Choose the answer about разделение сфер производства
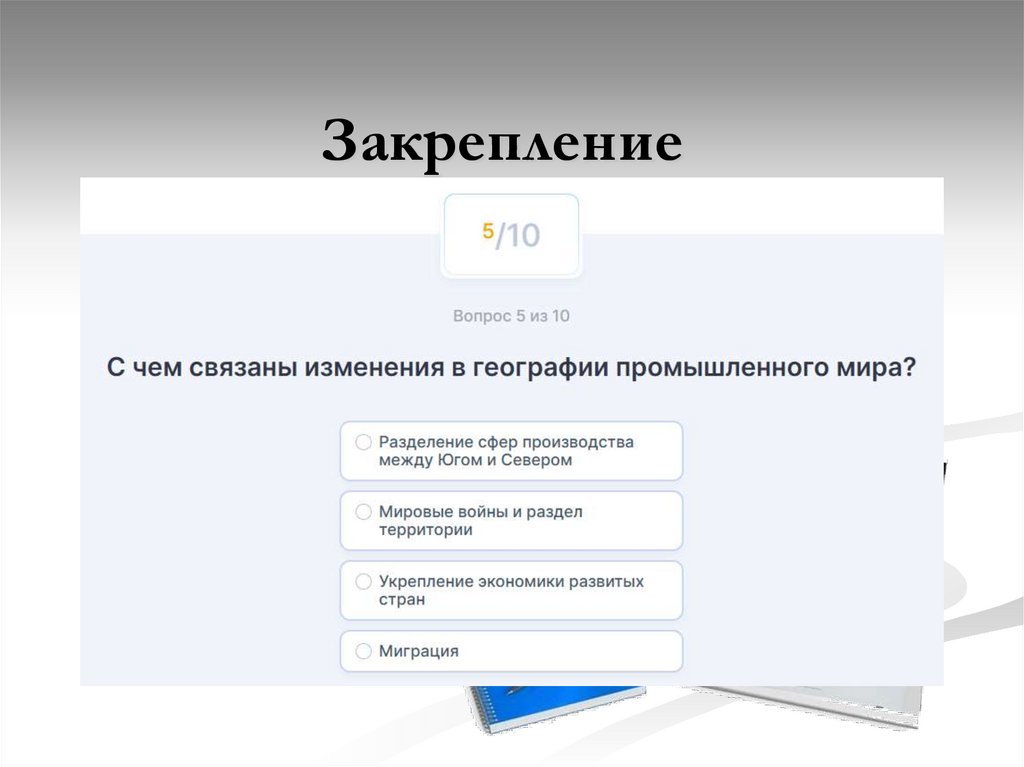 coord(510,451)
